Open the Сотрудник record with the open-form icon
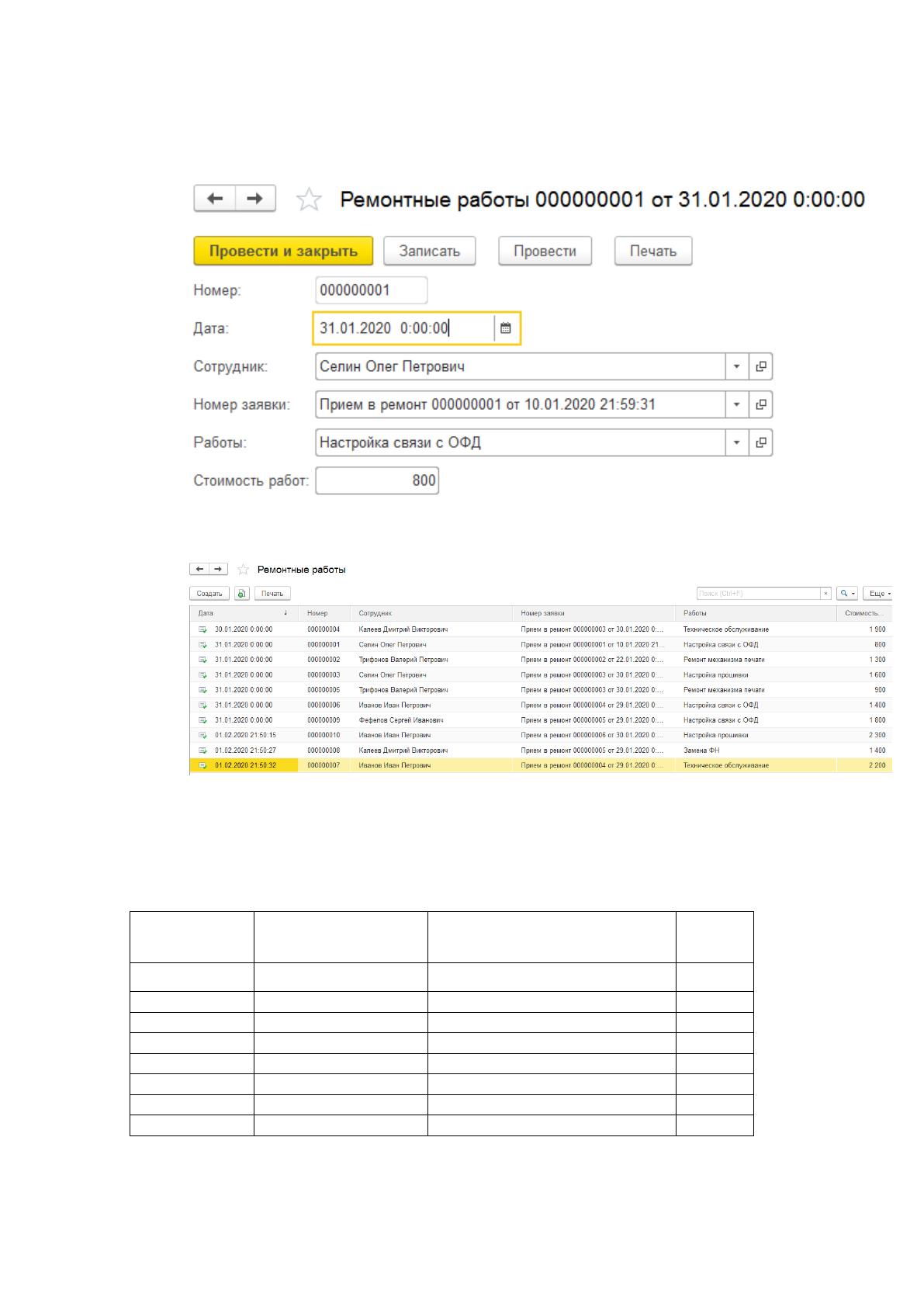The width and height of the screenshot is (924, 1307). [x=761, y=366]
